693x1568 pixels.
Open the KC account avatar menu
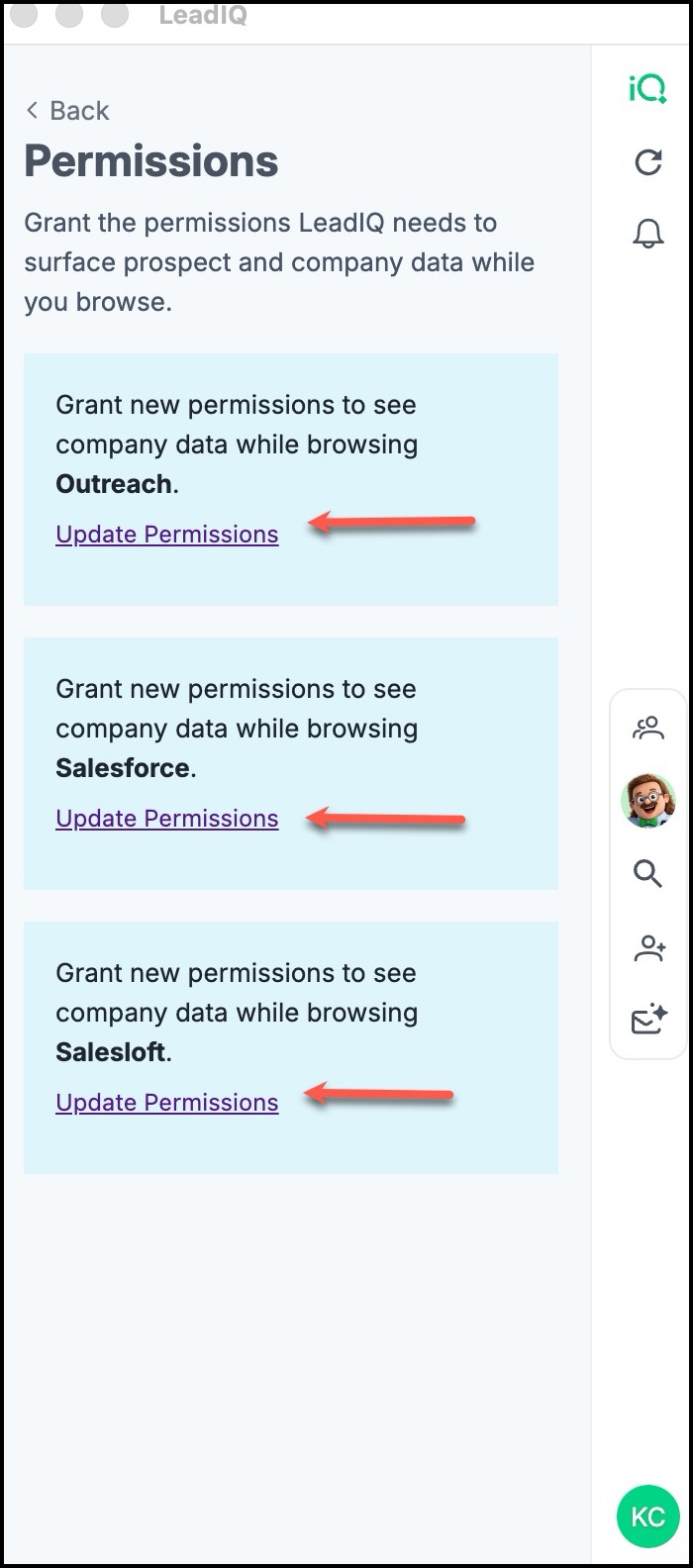pyautogui.click(x=647, y=1517)
